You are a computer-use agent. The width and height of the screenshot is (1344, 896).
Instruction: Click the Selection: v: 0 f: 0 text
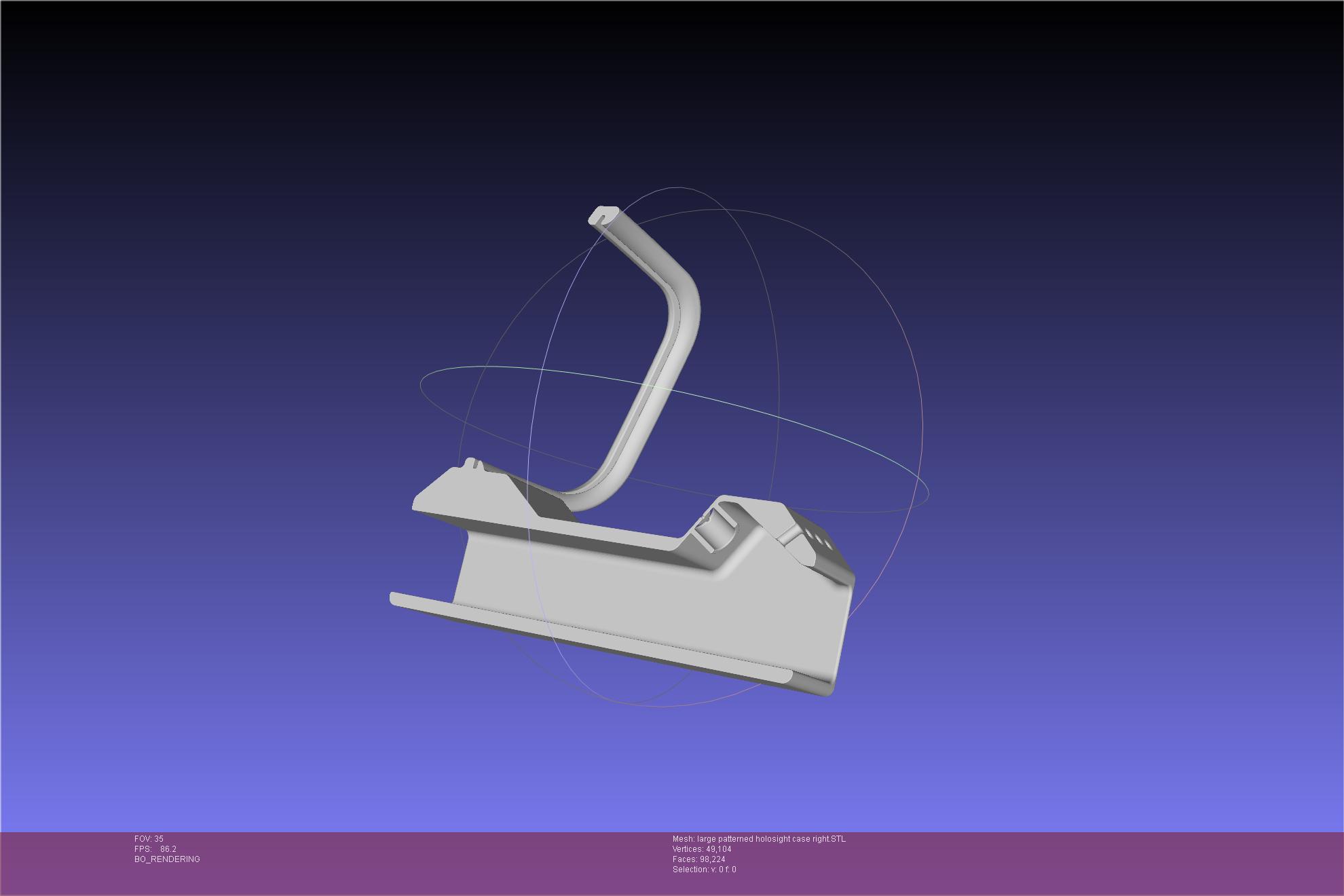pyautogui.click(x=704, y=870)
